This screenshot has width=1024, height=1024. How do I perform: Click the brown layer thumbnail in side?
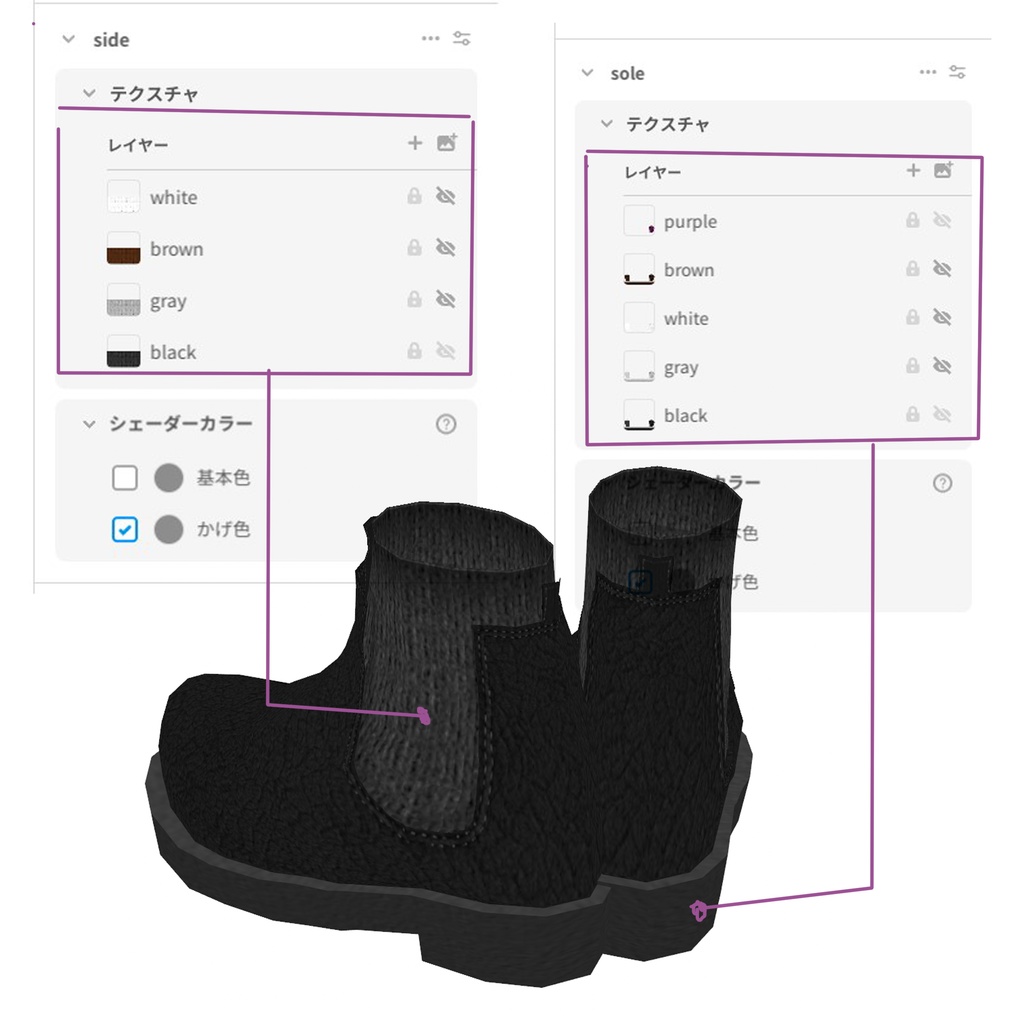(x=123, y=248)
